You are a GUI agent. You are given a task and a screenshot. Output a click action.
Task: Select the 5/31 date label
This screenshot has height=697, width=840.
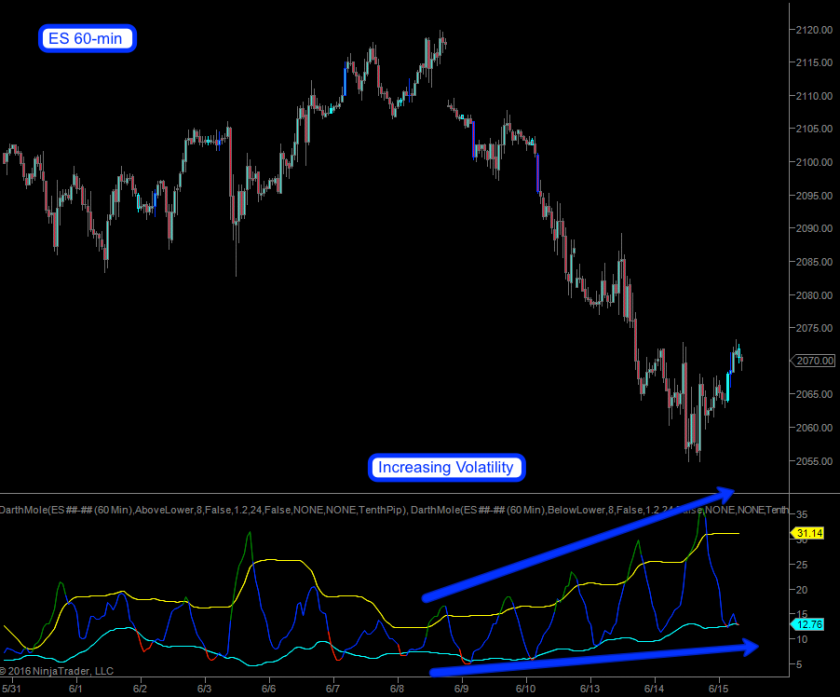coord(11,689)
